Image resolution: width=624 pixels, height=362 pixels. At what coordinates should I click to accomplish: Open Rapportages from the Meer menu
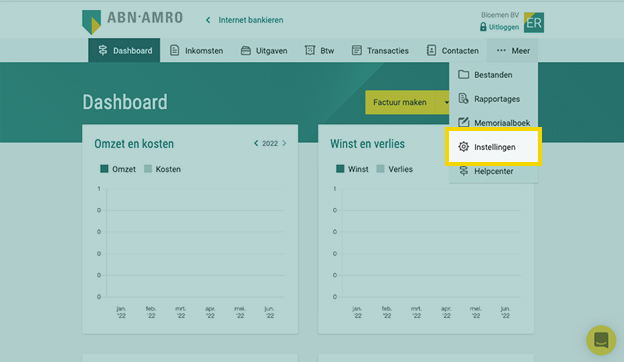(x=493, y=99)
